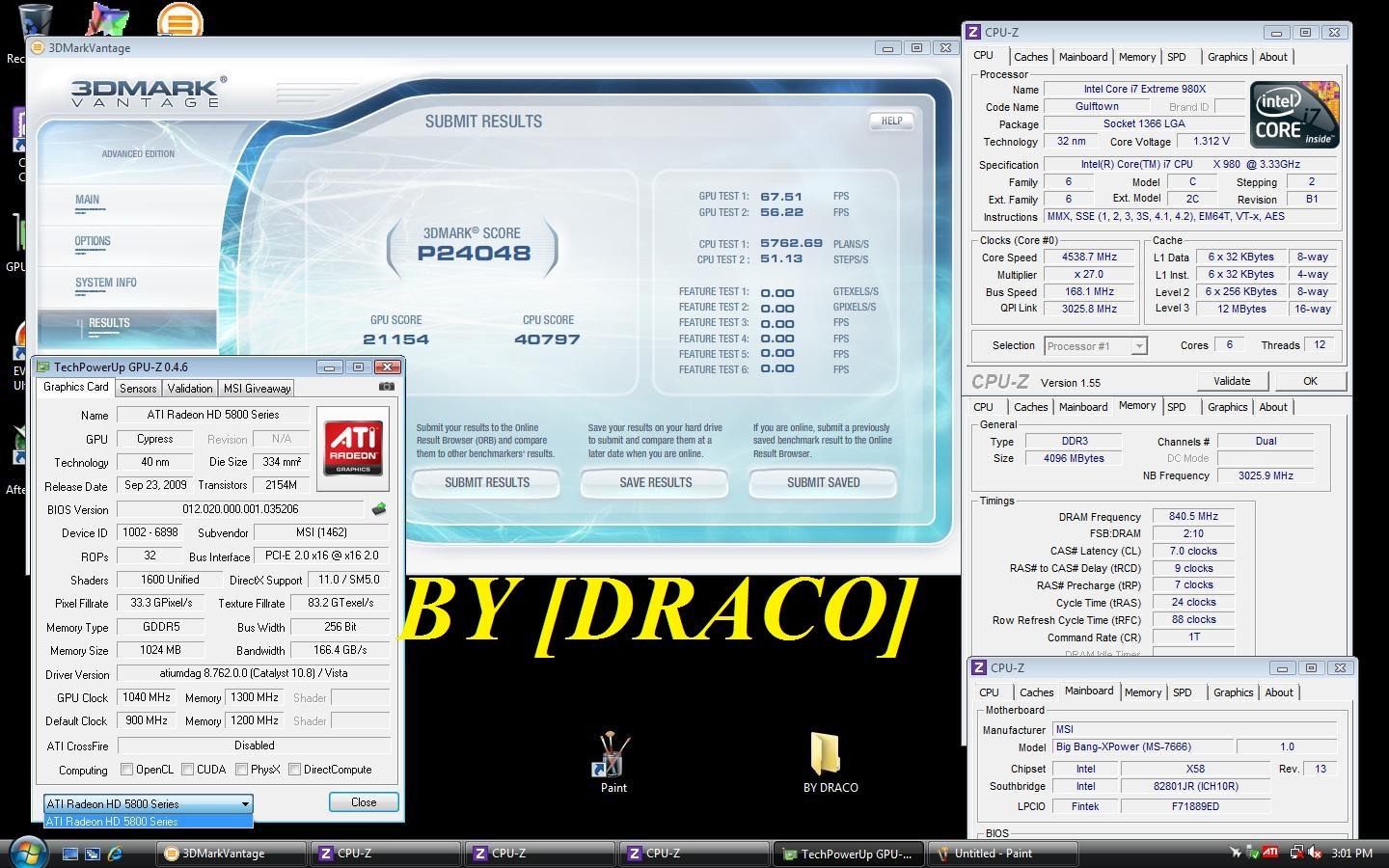The height and width of the screenshot is (868, 1389).
Task: Click the Validate button in CPU-Z
Action: (x=1232, y=381)
